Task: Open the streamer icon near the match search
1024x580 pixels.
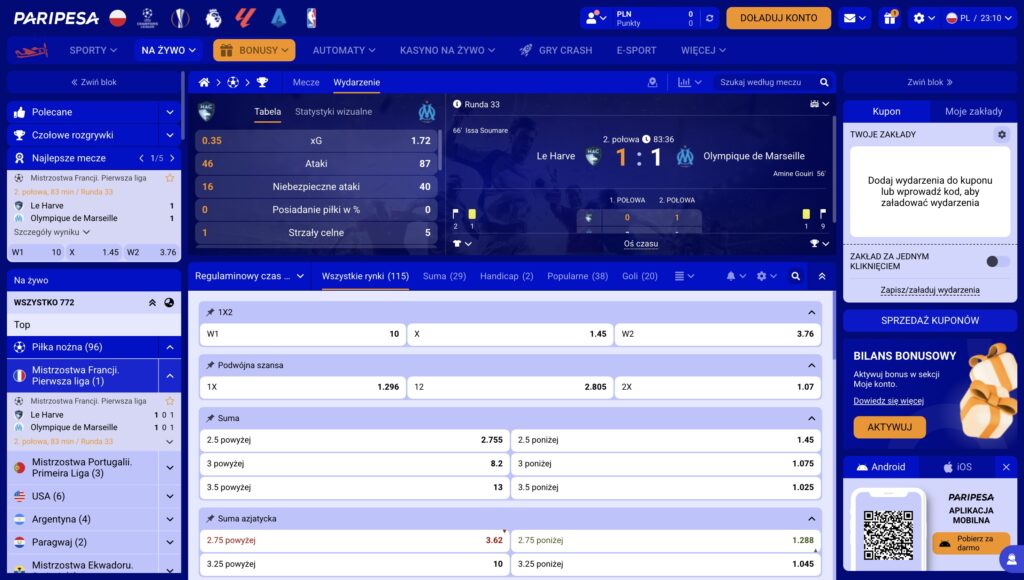Action: (x=652, y=82)
